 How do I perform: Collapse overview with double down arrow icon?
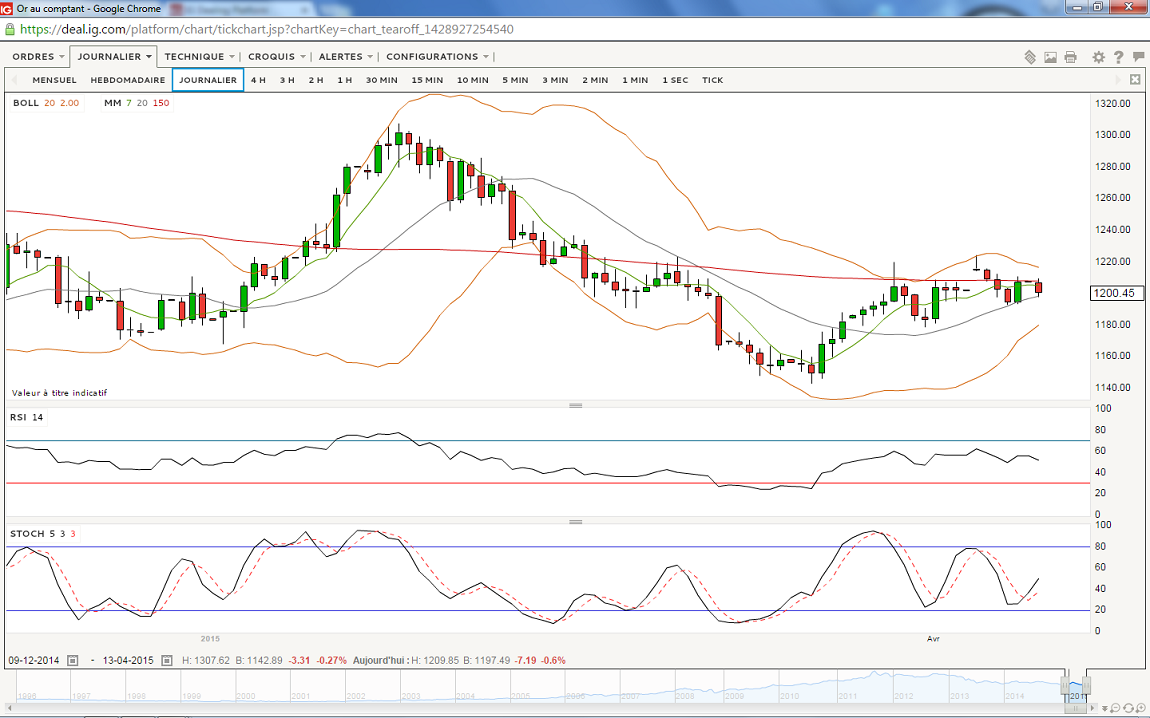[x=1103, y=708]
